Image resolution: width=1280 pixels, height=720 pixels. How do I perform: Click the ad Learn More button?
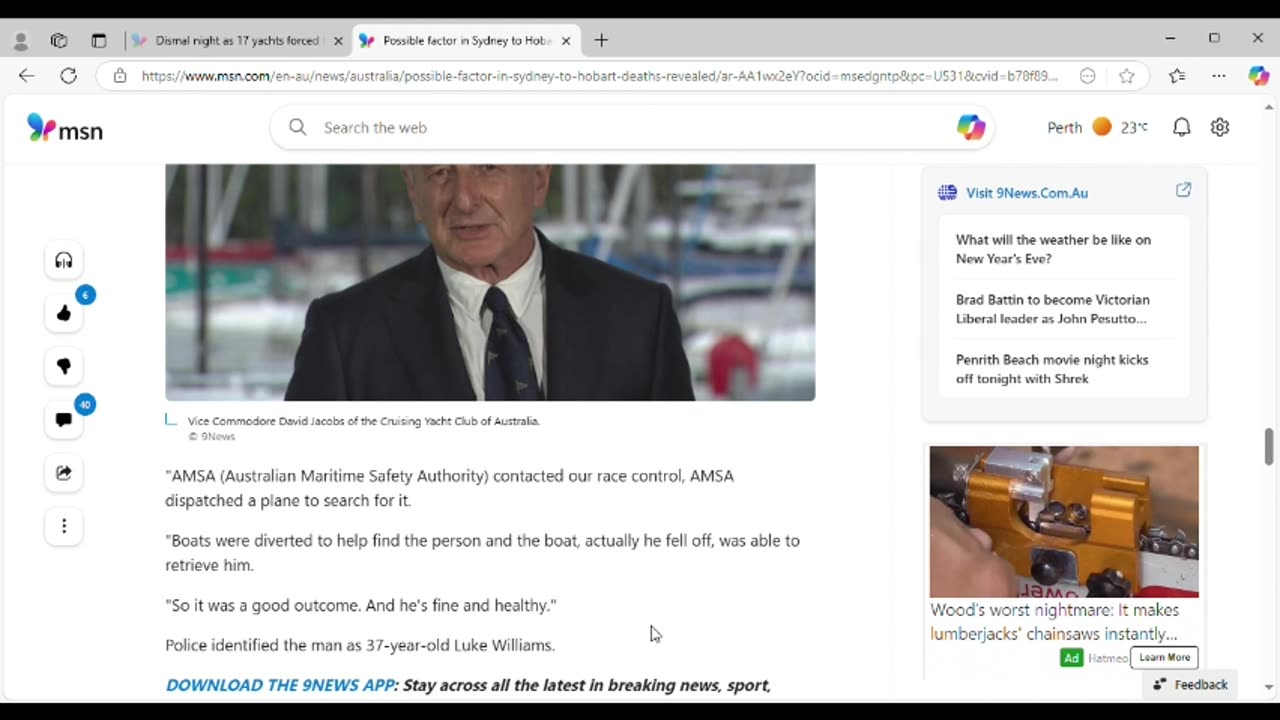1164,657
